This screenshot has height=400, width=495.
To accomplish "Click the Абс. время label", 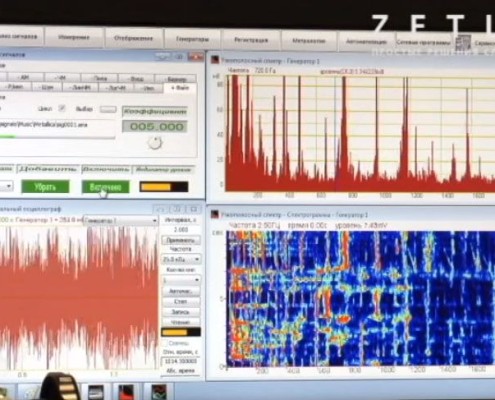I will [180, 371].
